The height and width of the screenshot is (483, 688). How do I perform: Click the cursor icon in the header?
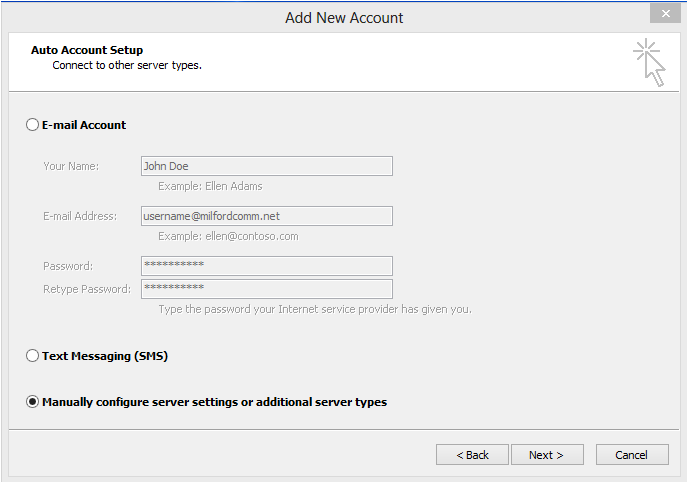click(x=650, y=63)
